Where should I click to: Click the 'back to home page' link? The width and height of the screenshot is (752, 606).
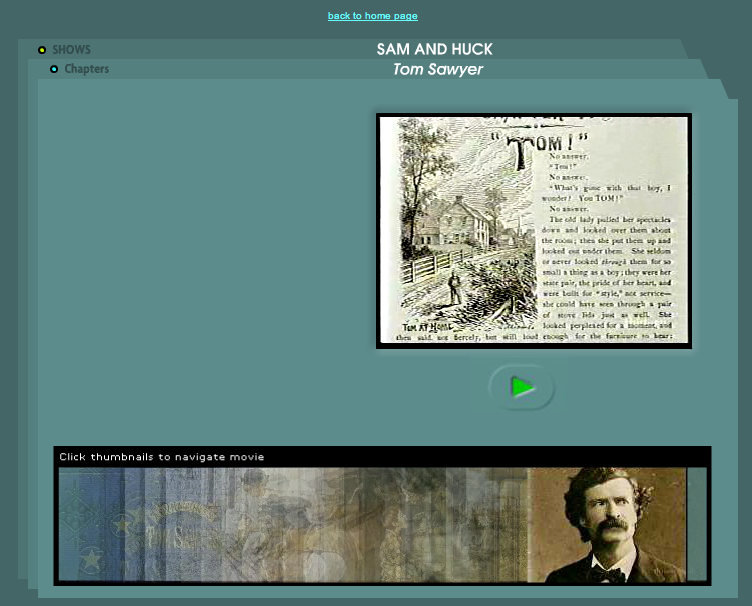pyautogui.click(x=373, y=16)
